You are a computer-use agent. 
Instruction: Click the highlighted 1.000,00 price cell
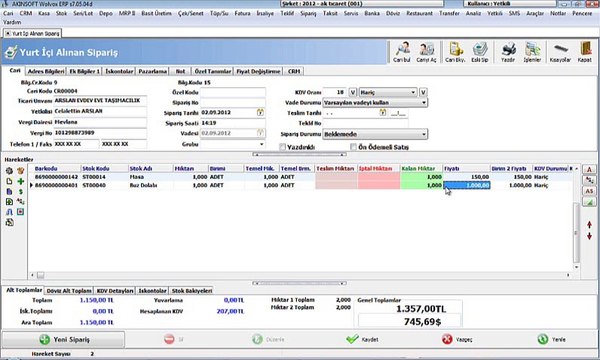[x=466, y=185]
